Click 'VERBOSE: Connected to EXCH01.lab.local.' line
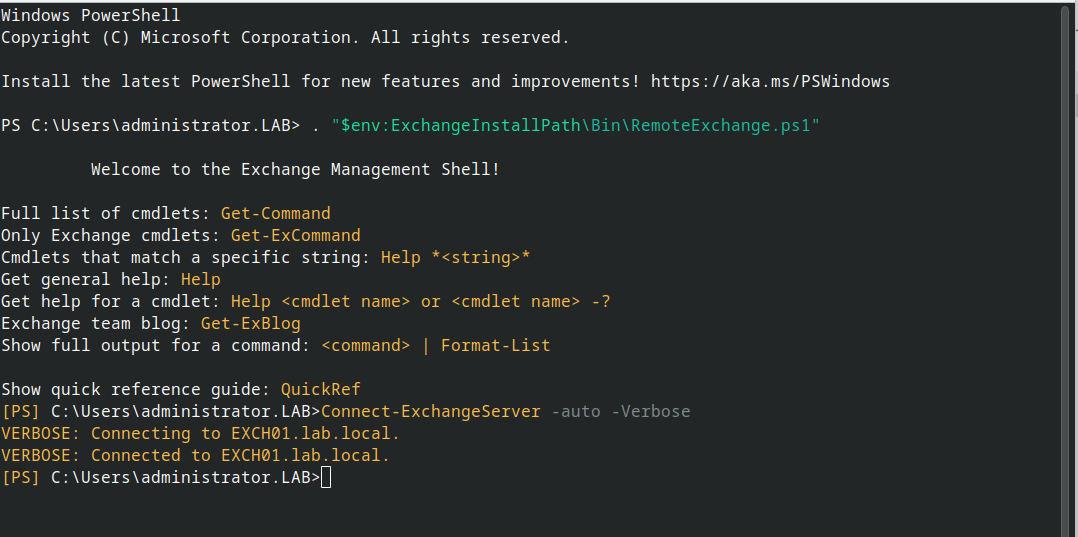 [x=196, y=455]
